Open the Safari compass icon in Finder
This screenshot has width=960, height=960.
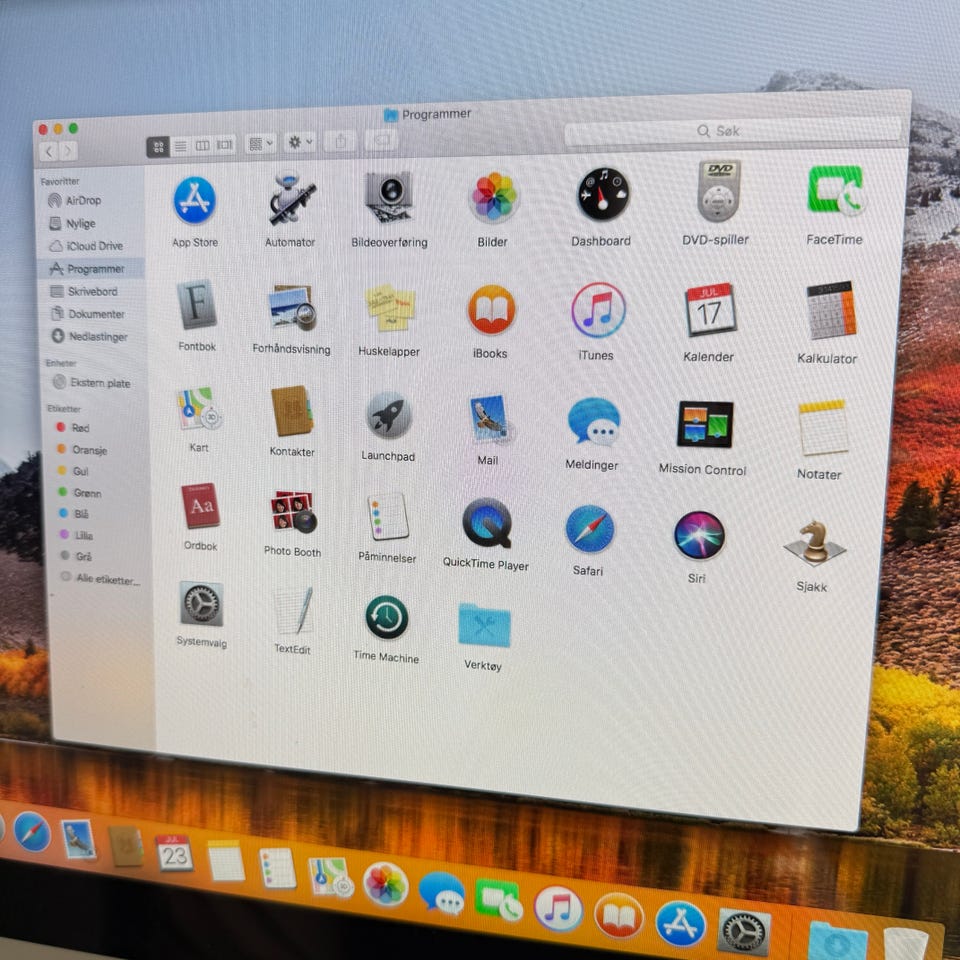click(x=590, y=528)
